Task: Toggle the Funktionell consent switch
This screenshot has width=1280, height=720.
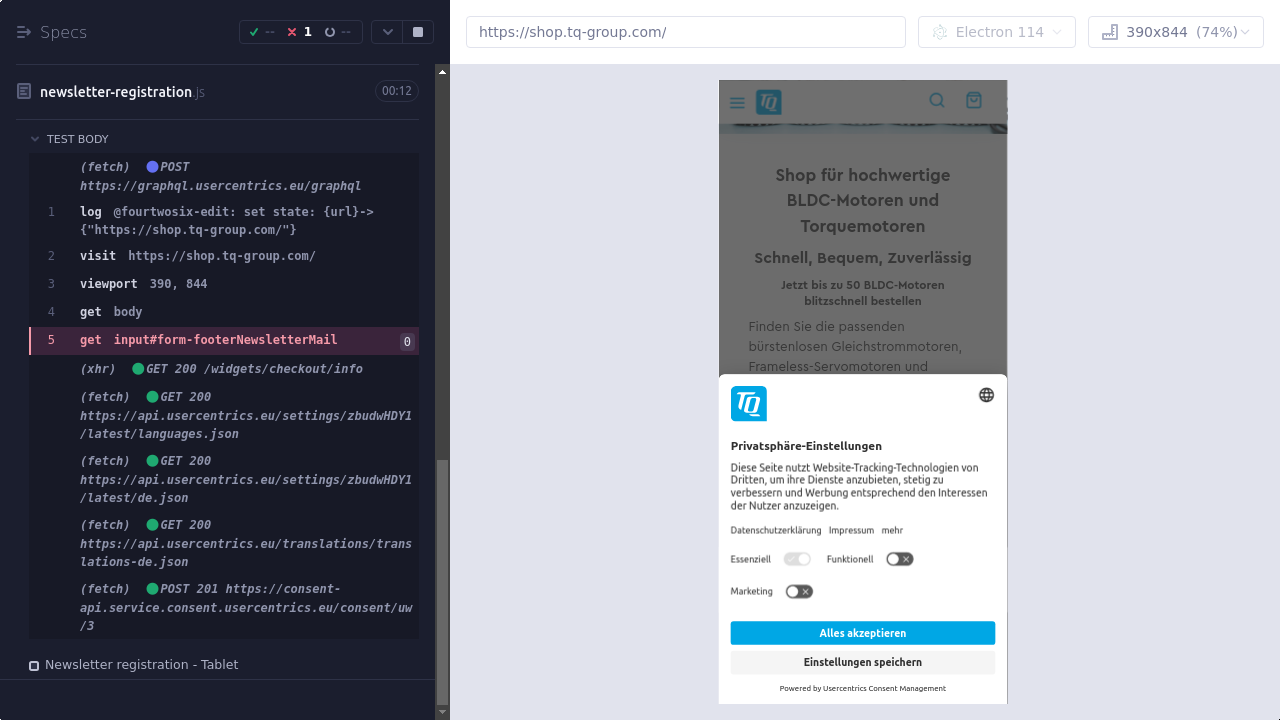Action: pos(899,559)
